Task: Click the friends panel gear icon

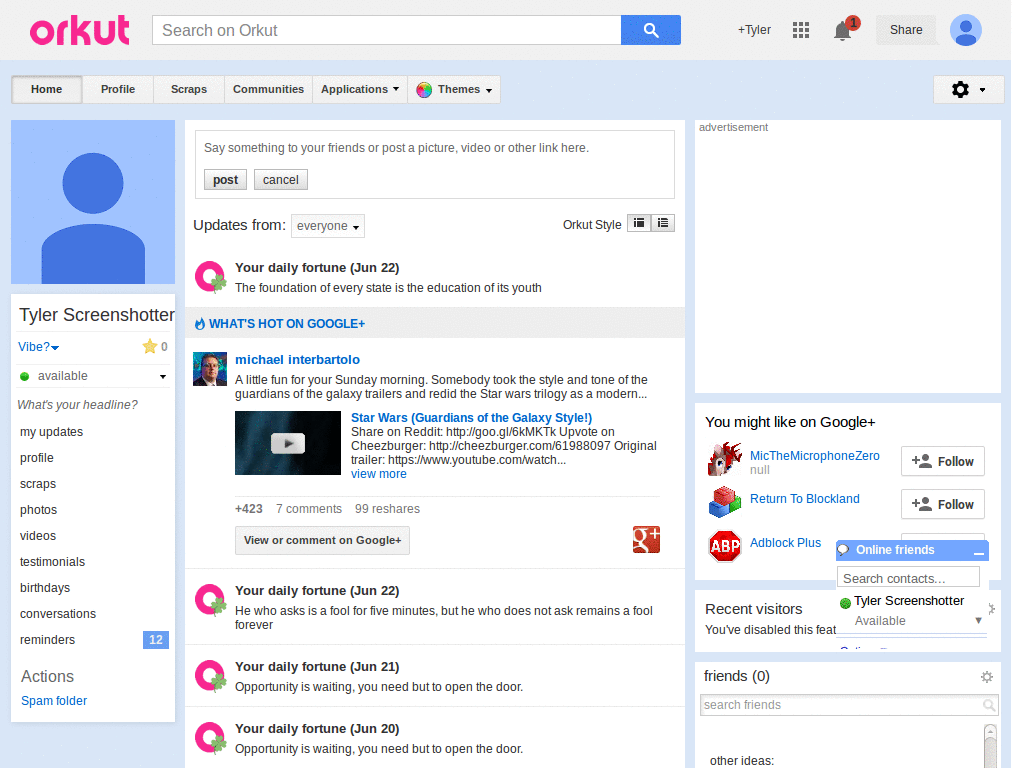Action: click(987, 677)
